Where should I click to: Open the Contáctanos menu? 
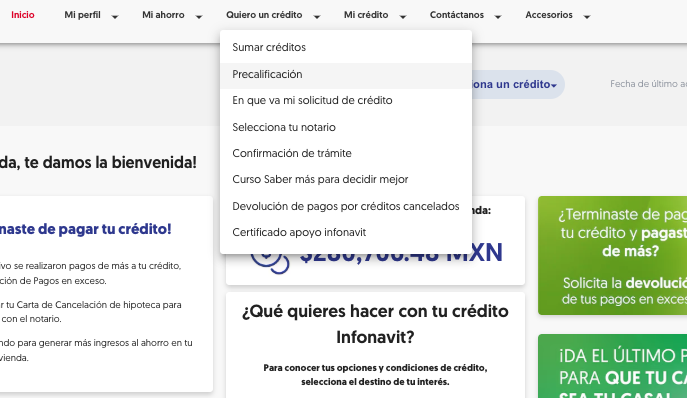coord(457,15)
